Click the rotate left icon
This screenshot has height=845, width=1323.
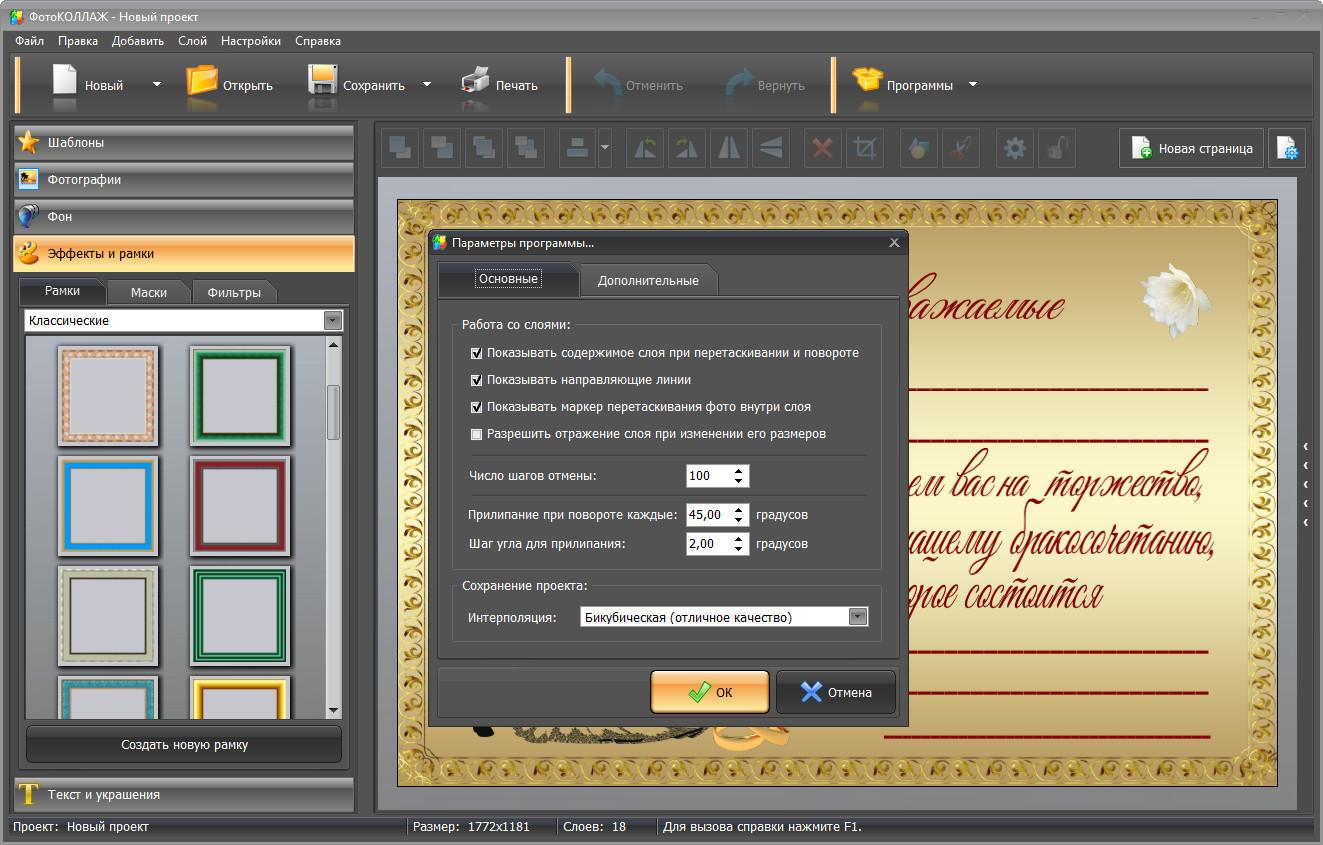click(645, 149)
